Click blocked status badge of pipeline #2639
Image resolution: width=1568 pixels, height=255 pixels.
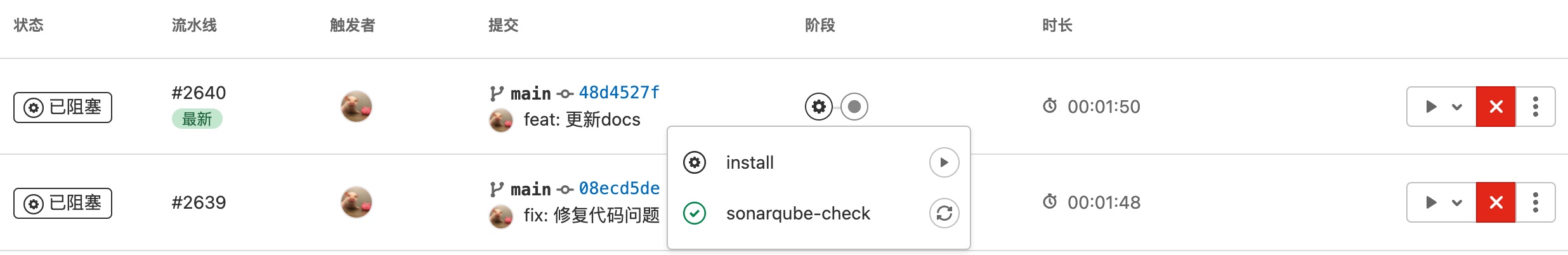click(x=63, y=203)
